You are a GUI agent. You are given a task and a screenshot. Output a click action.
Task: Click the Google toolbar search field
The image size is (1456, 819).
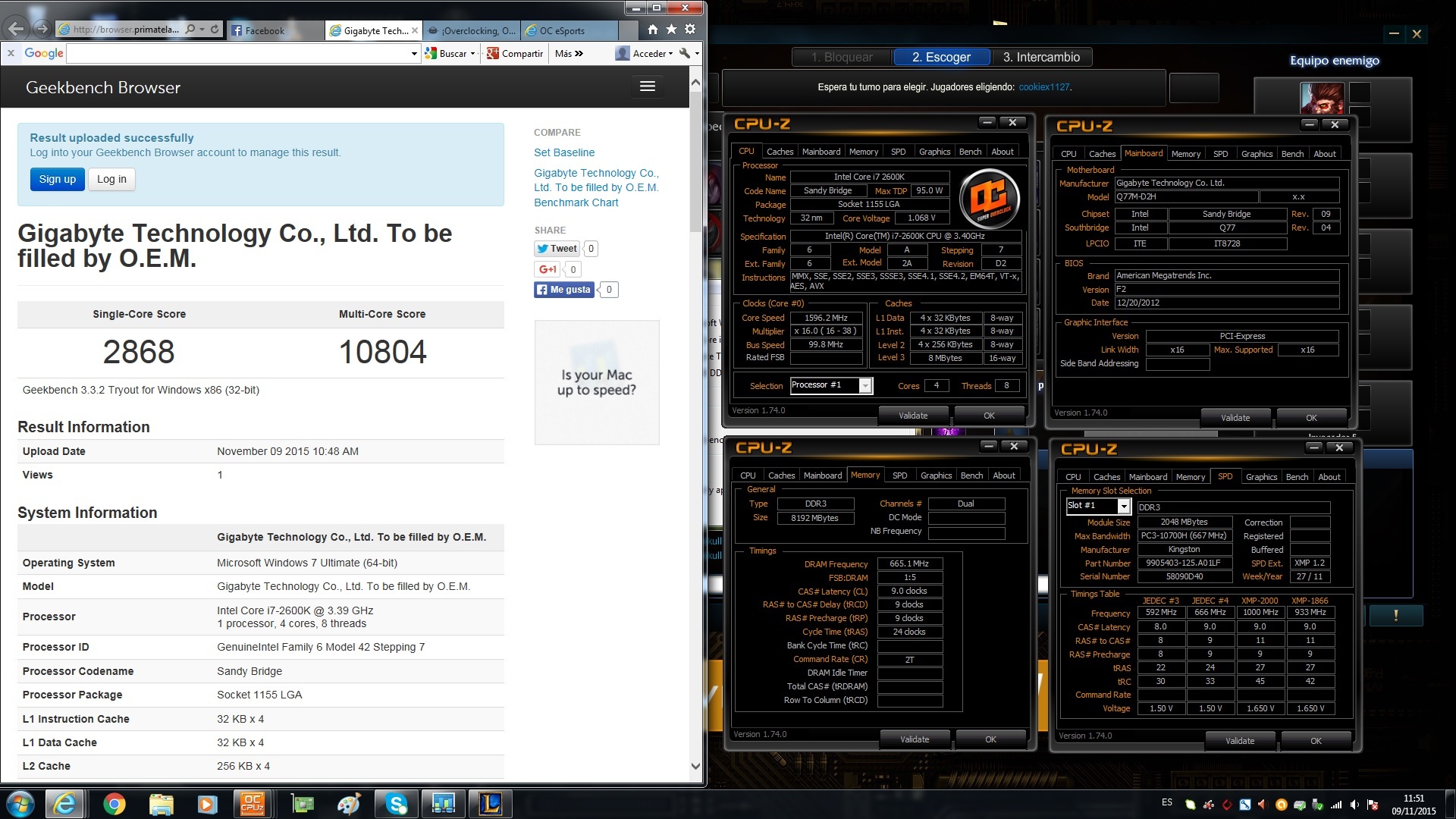(x=238, y=54)
